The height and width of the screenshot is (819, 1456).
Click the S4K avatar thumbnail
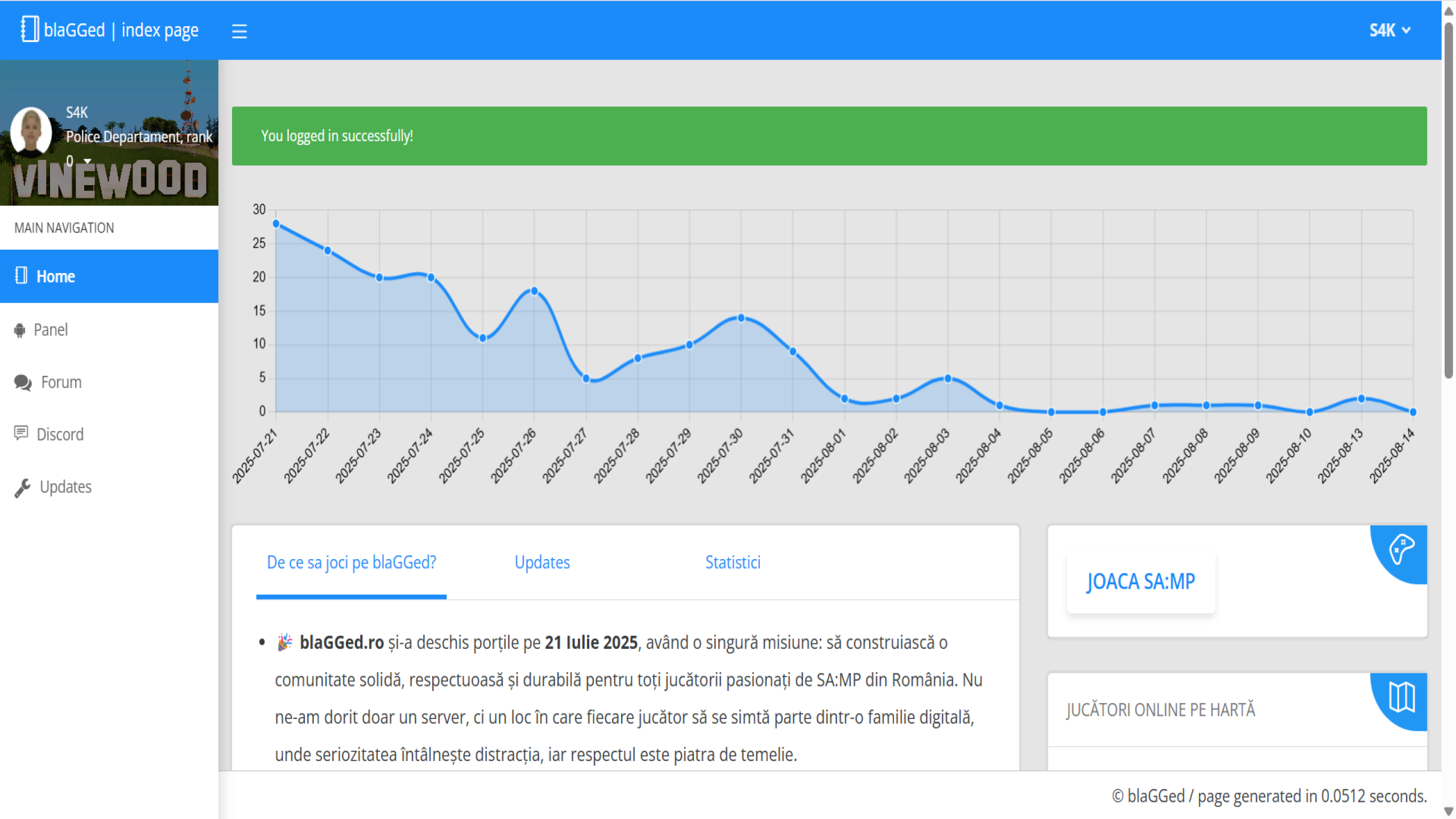(31, 131)
